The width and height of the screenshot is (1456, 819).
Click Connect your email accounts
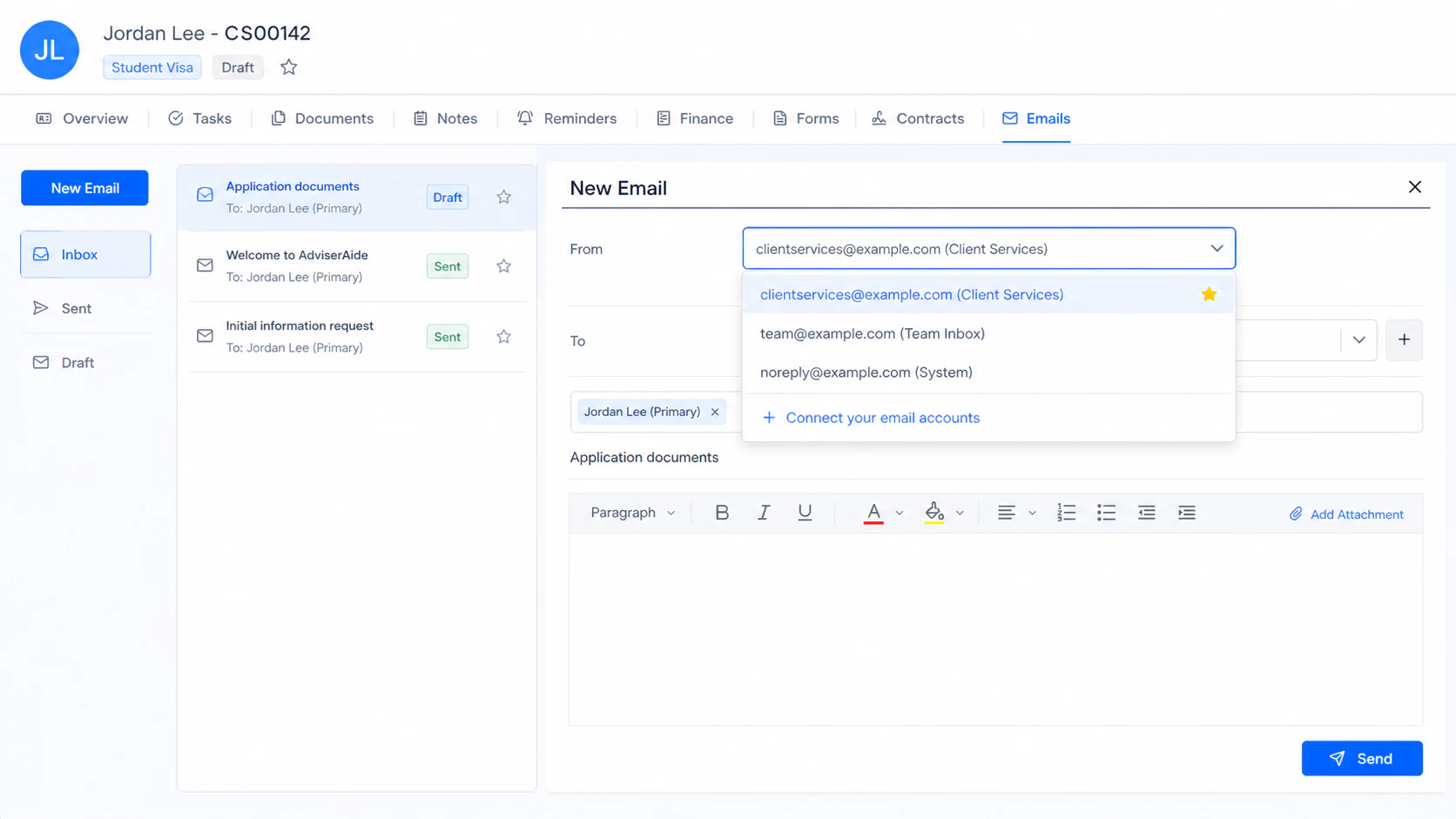870,418
